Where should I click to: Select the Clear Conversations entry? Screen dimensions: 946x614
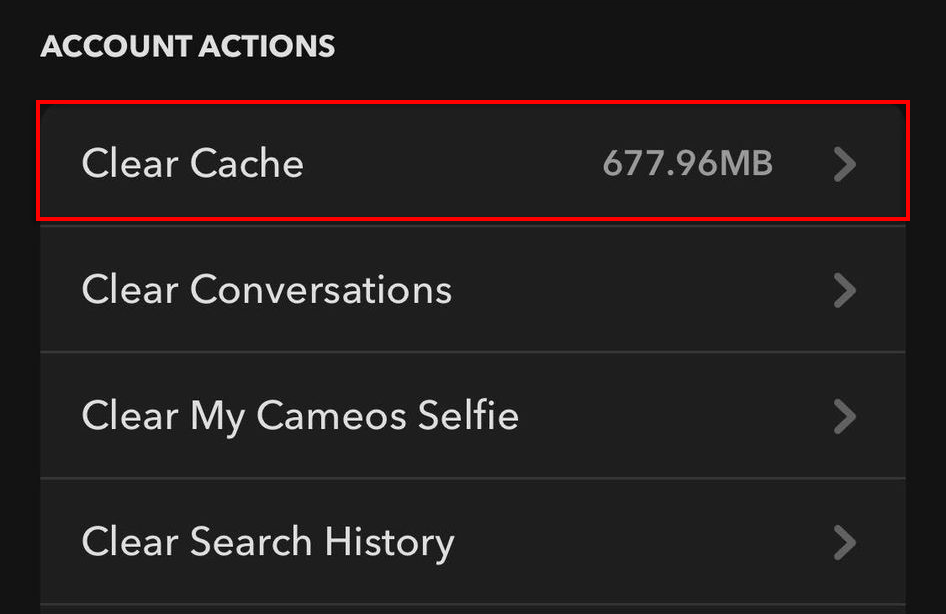tap(267, 290)
